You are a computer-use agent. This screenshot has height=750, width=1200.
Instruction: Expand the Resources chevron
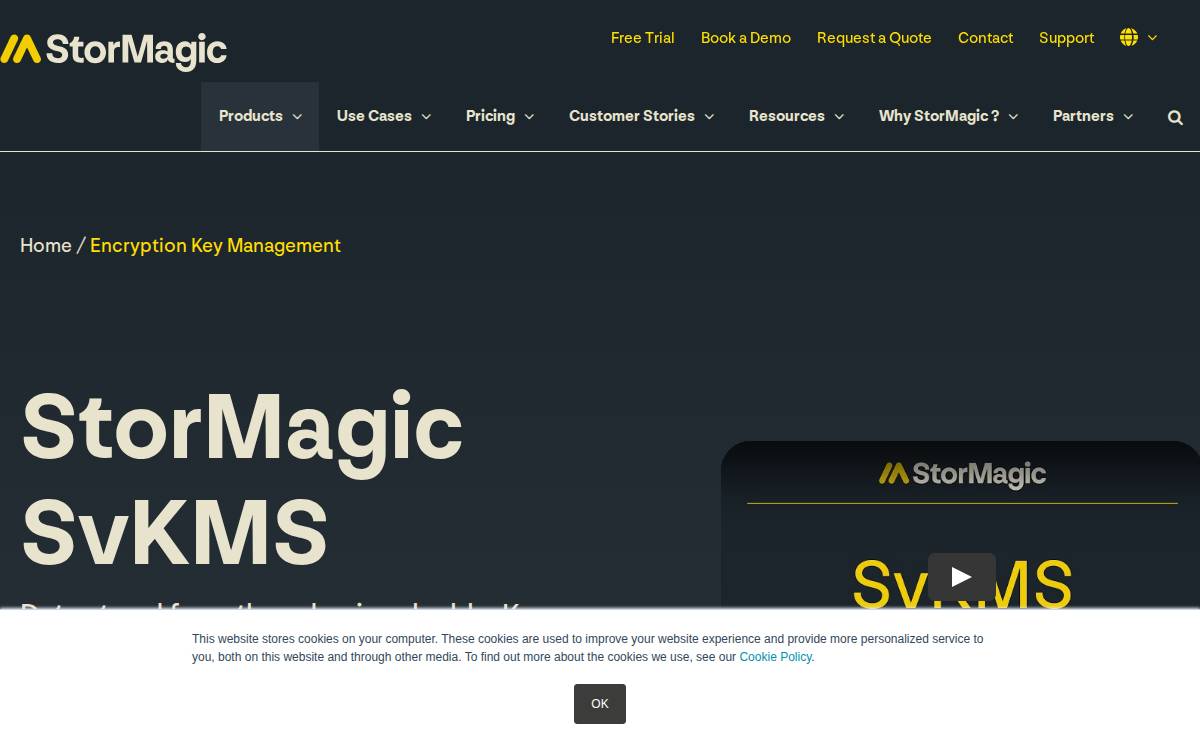pos(839,117)
